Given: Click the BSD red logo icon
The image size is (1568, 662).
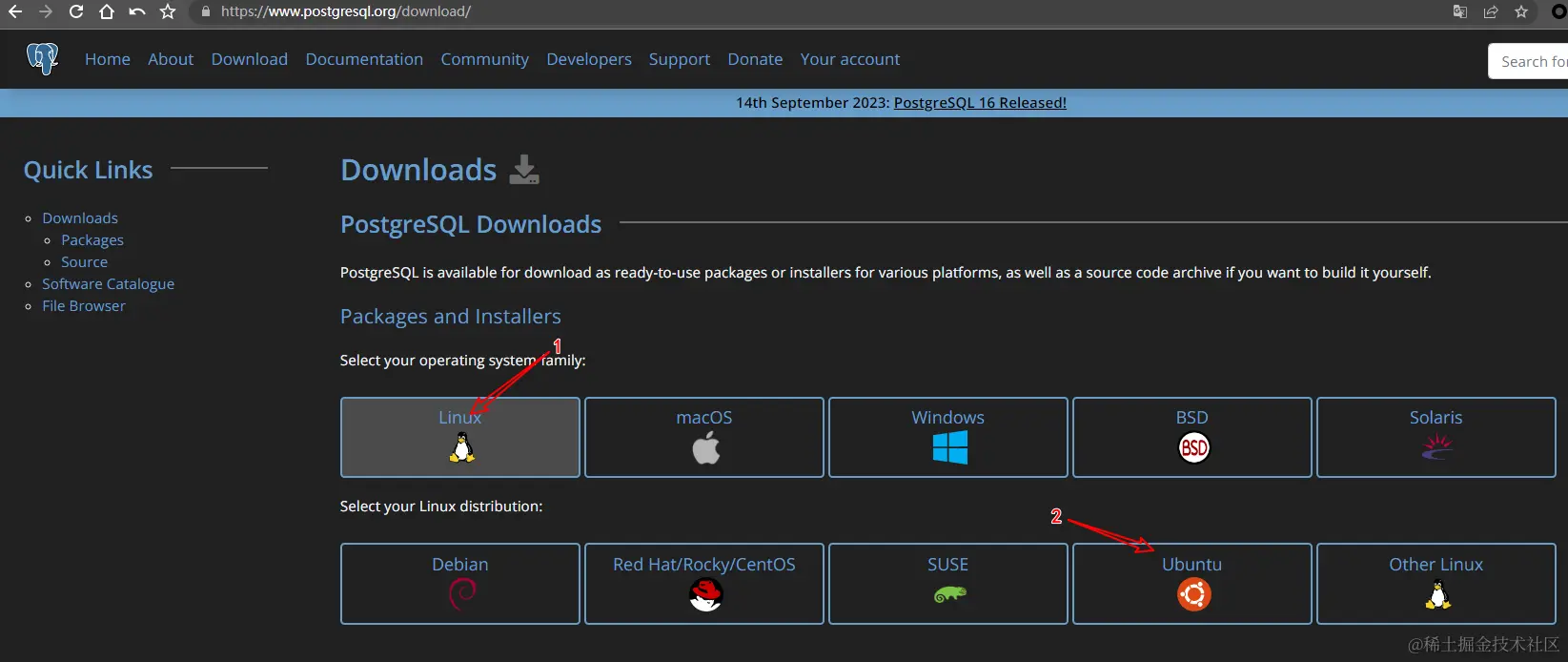Looking at the screenshot, I should click(1193, 447).
